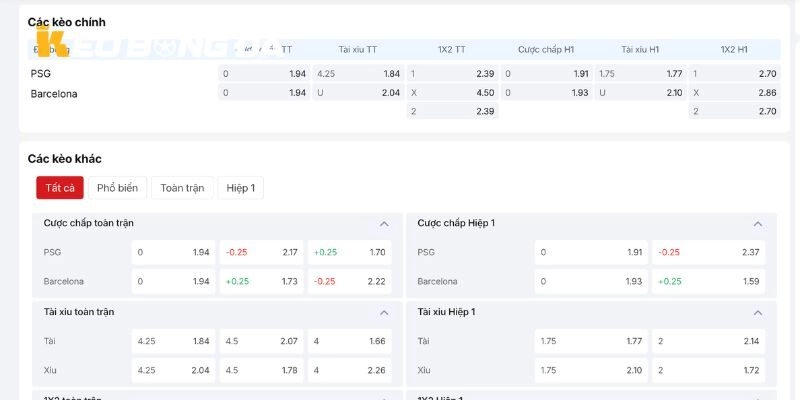Pick PSG -0.25 full match odds 2.17
Screen dimensions: 800x400
(261, 252)
